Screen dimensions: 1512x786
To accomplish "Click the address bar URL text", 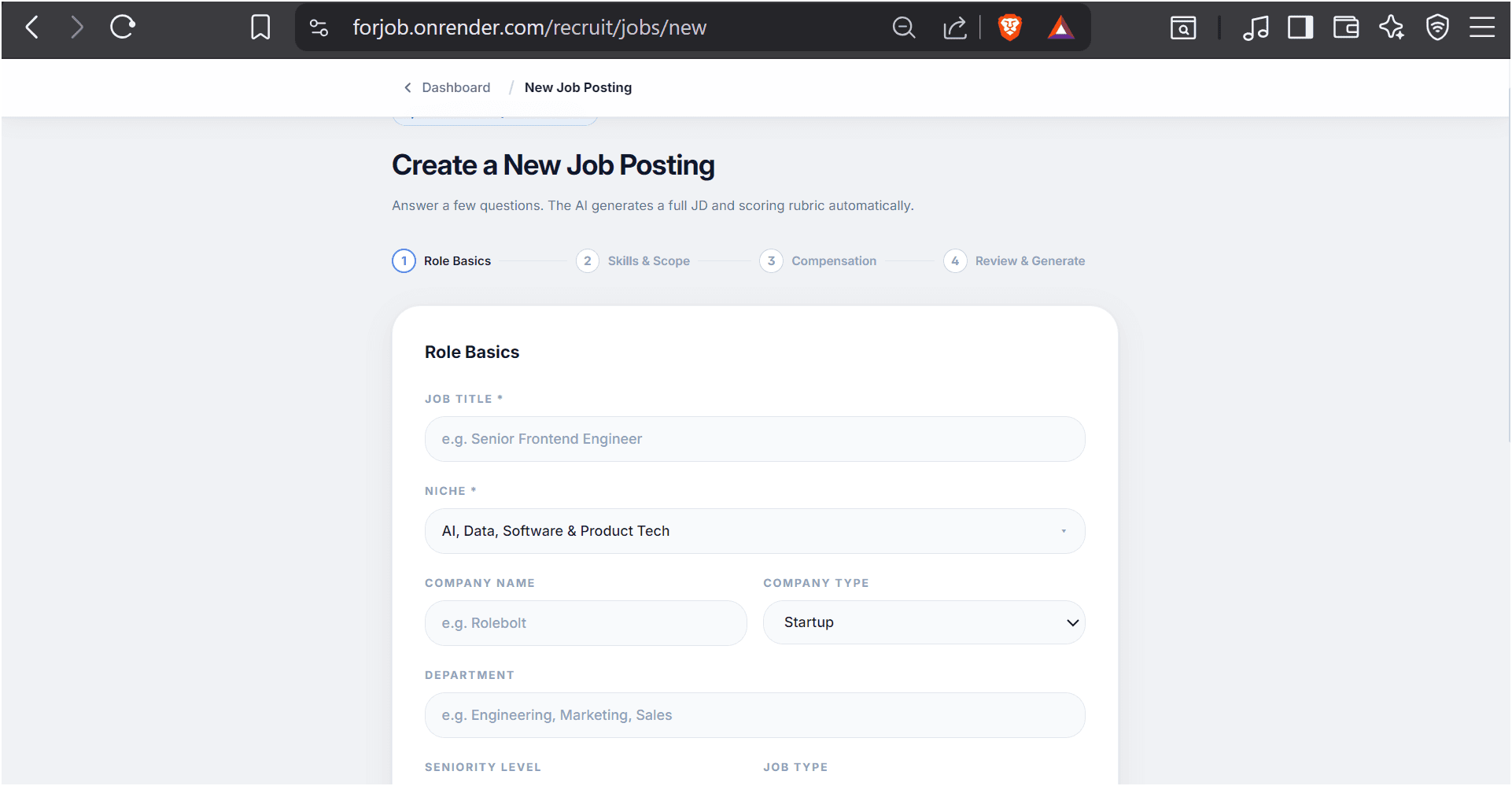I will pos(529,28).
